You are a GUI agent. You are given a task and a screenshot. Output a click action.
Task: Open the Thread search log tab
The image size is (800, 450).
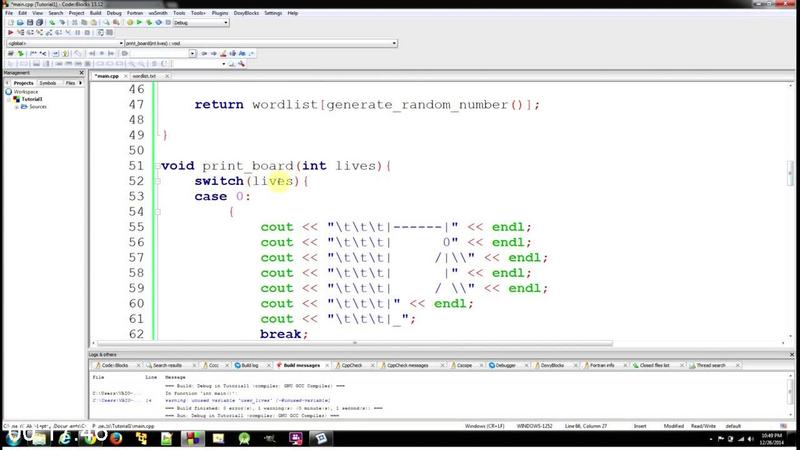(x=711, y=365)
